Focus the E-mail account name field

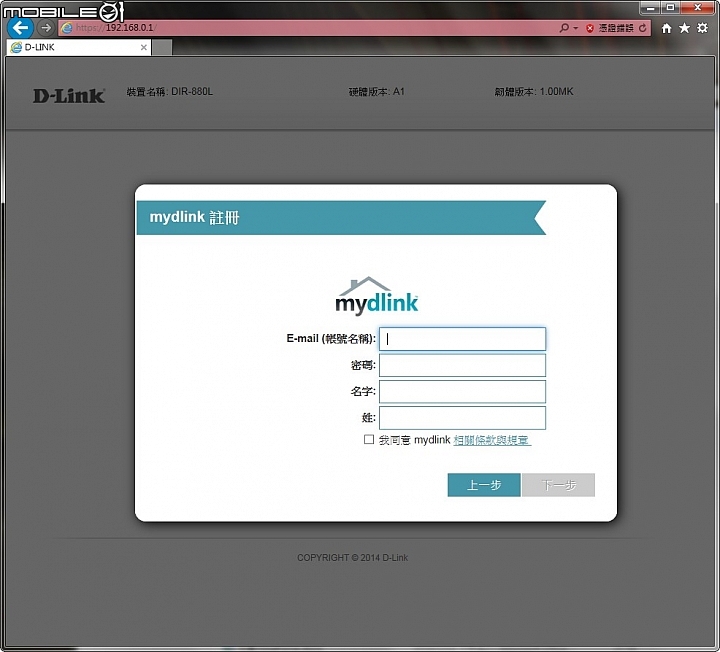(462, 339)
